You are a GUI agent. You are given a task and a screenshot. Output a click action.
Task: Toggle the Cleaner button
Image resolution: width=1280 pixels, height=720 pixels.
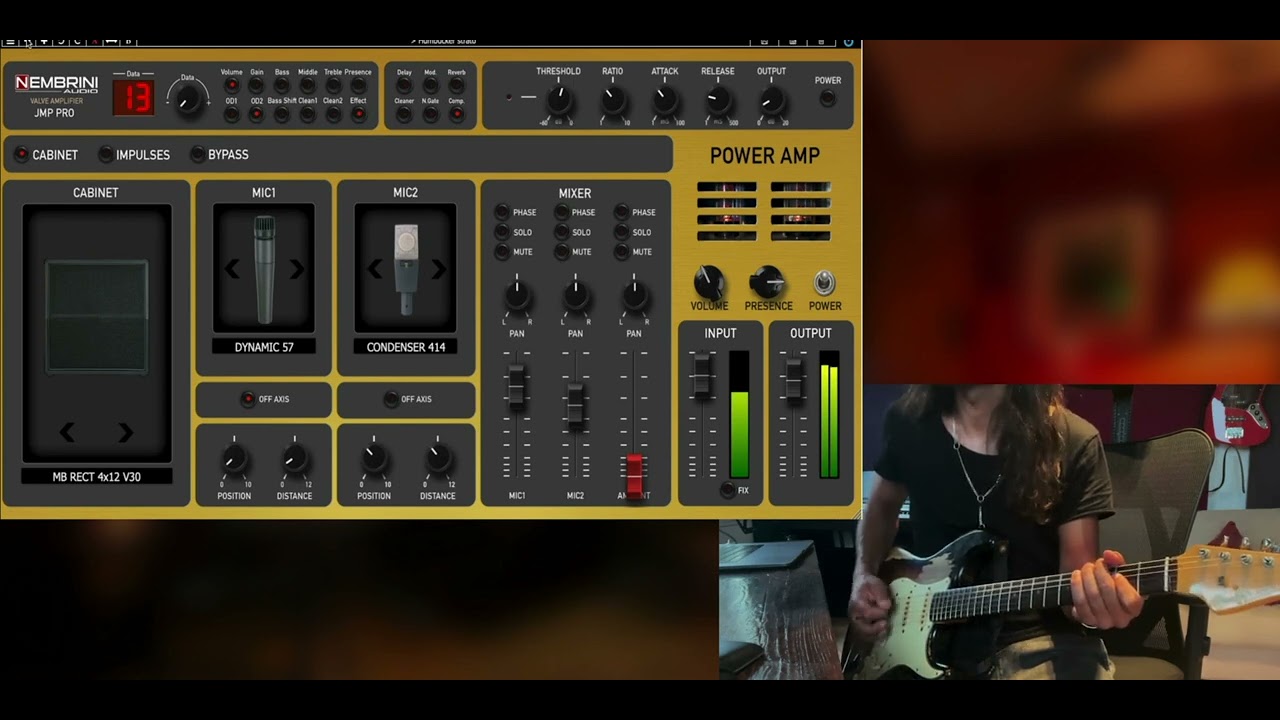click(x=404, y=115)
